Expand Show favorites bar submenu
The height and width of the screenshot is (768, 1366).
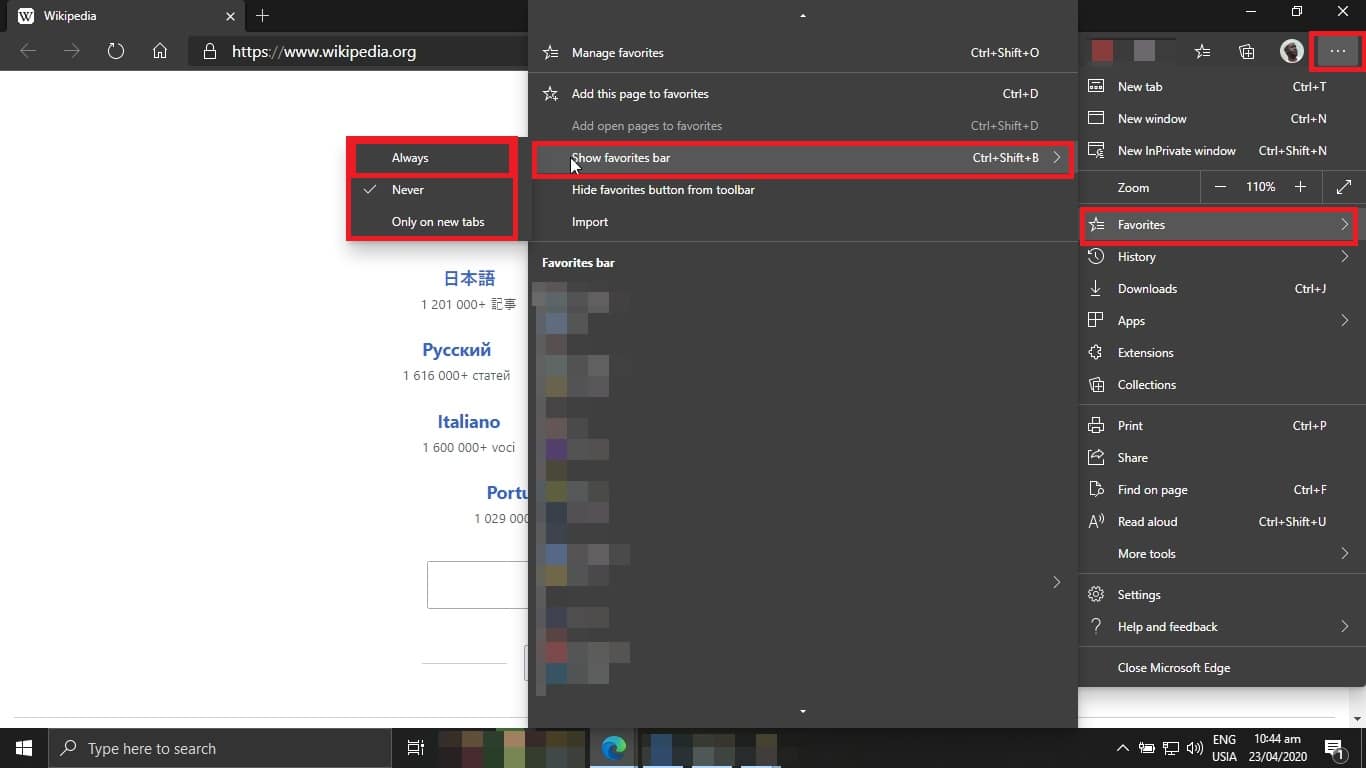[802, 158]
